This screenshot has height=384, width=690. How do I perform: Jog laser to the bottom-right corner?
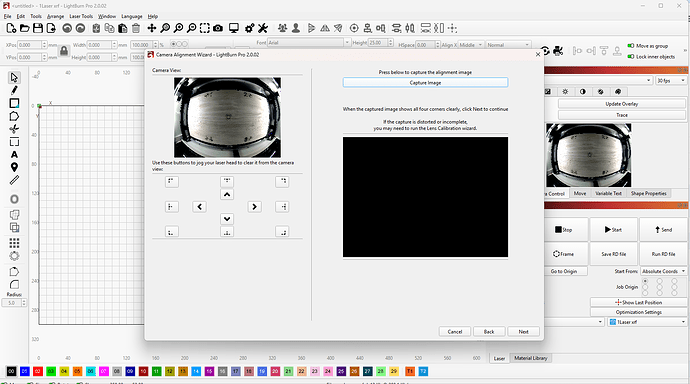282,231
